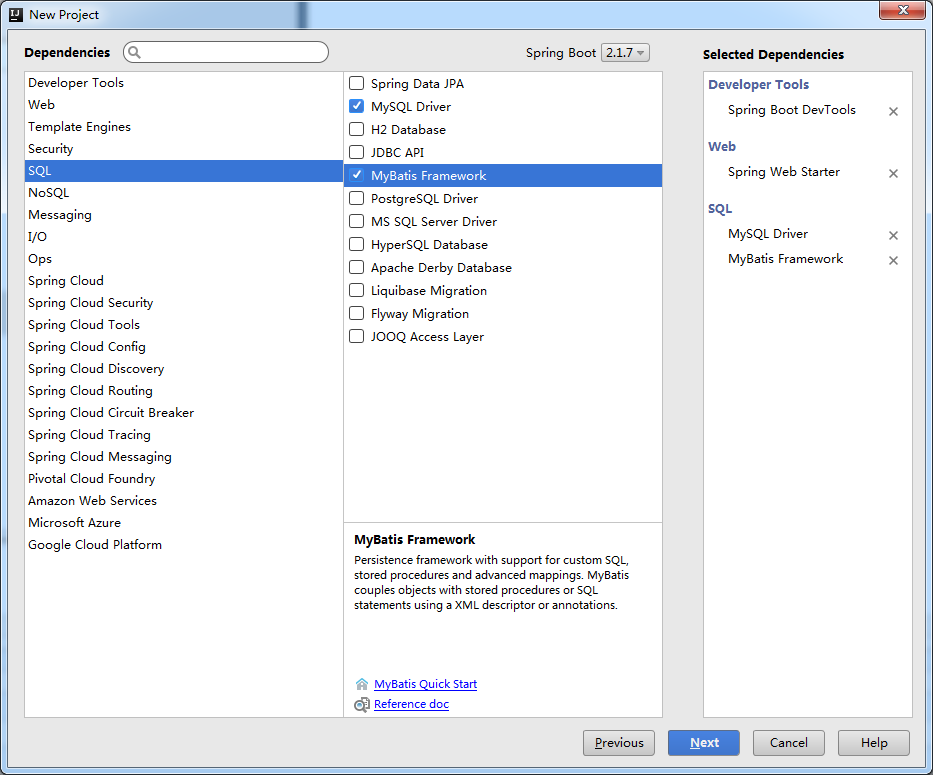Go back with the Previous button
Image resolution: width=933 pixels, height=775 pixels.
tap(619, 743)
